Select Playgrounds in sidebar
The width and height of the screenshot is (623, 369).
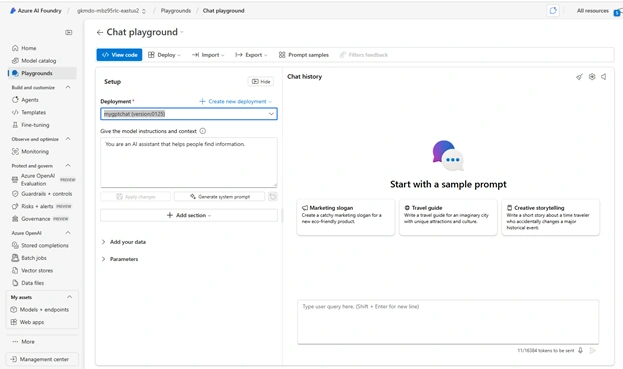(43, 73)
